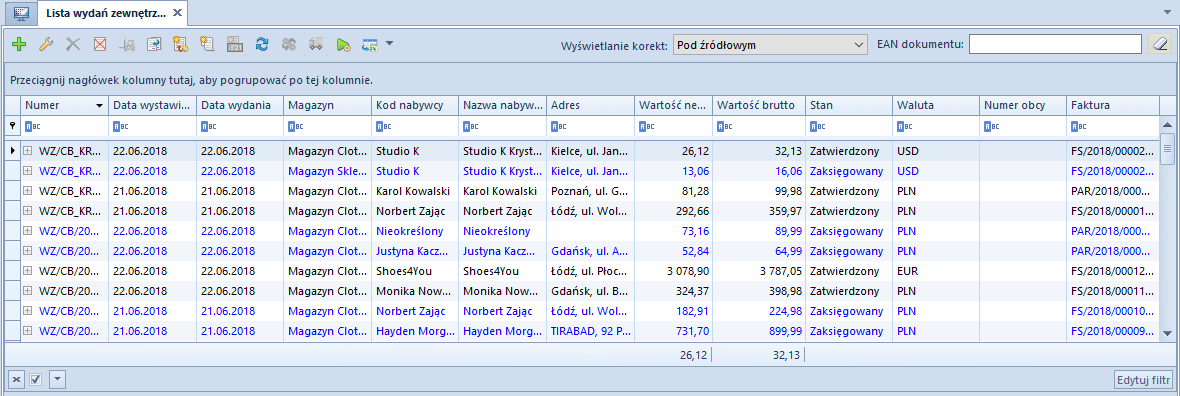Click the green play icon with gear

click(x=343, y=45)
